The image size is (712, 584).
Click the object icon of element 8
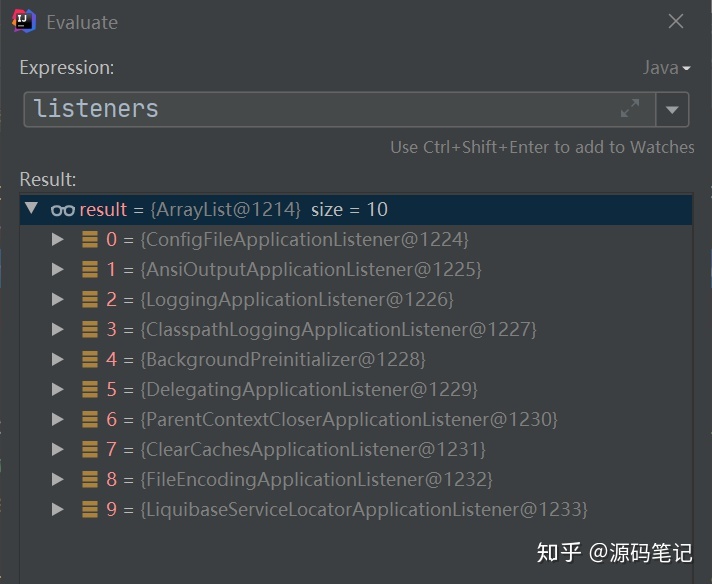tap(90, 479)
